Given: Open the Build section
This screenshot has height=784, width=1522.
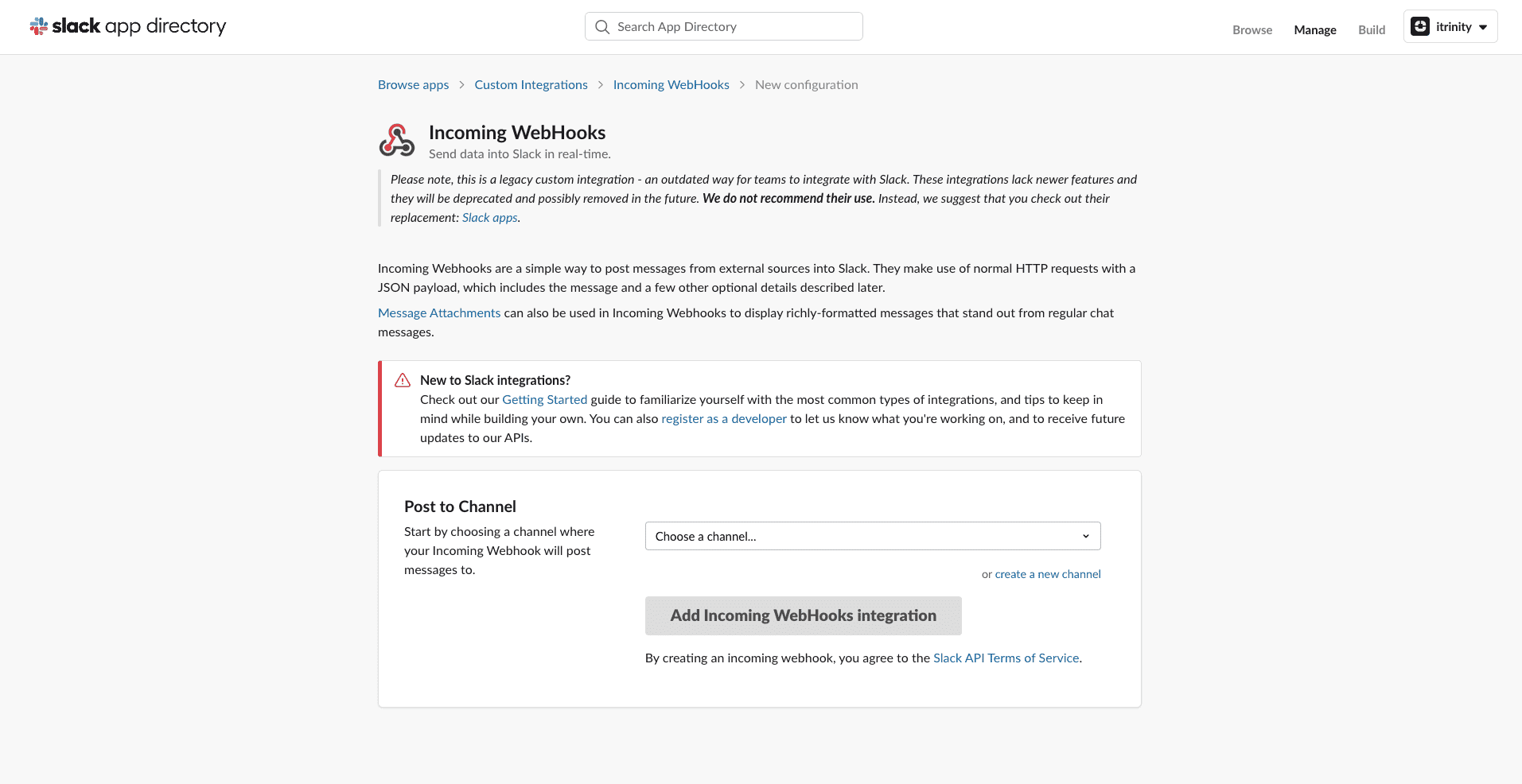Looking at the screenshot, I should coord(1372,29).
